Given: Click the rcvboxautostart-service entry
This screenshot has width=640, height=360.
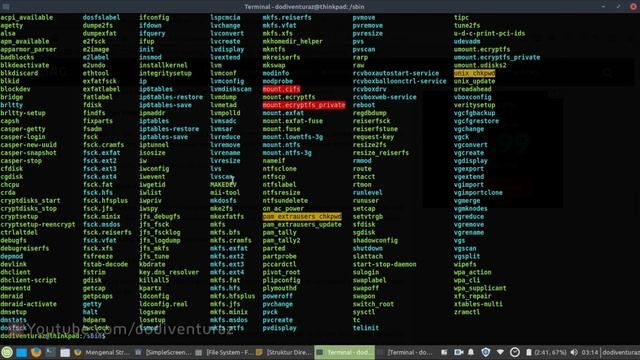Looking at the screenshot, I should (396, 73).
